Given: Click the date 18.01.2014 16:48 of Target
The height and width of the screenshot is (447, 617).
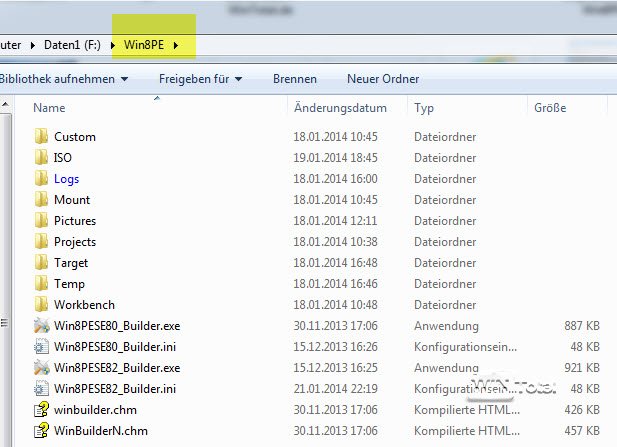Looking at the screenshot, I should (335, 262).
